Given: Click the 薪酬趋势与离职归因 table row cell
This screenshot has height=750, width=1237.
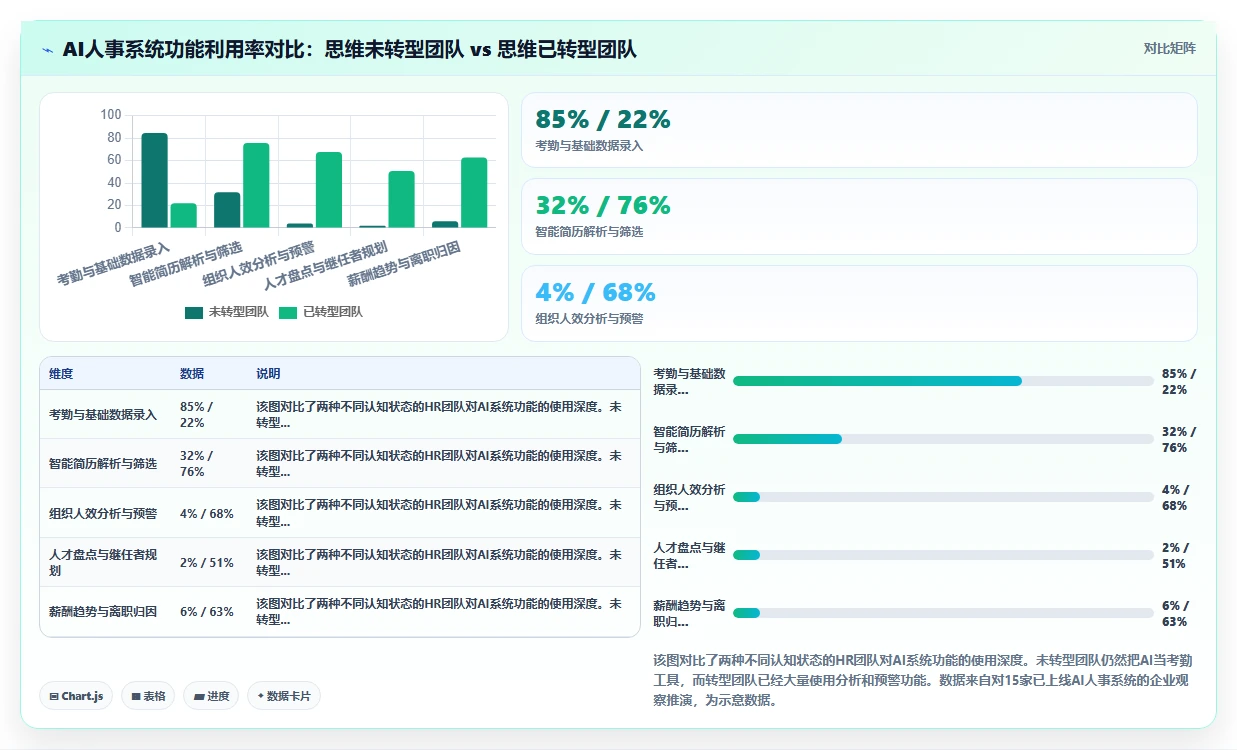Looking at the screenshot, I should pyautogui.click(x=103, y=612).
